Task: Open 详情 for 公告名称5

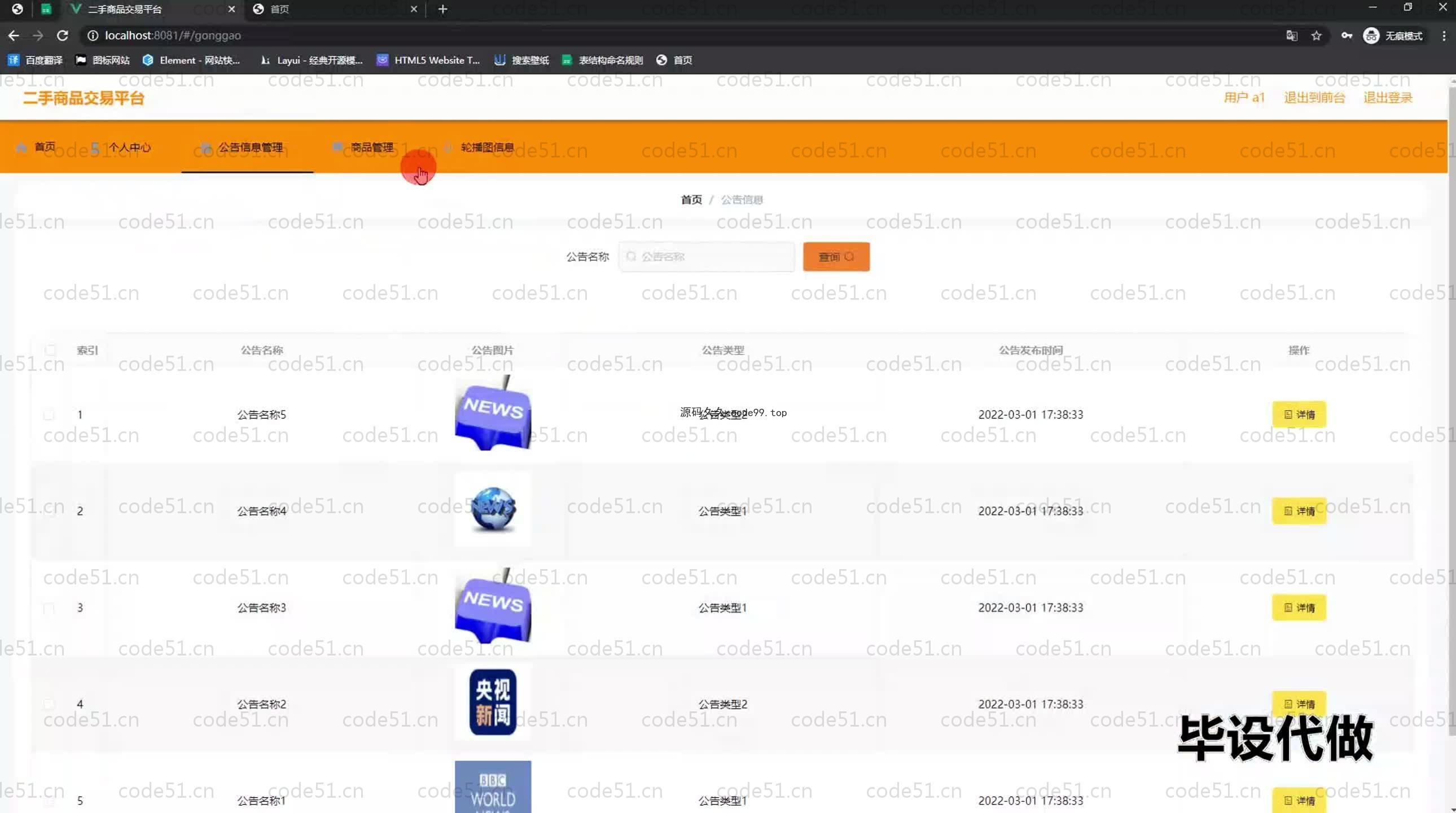Action: (x=1299, y=414)
